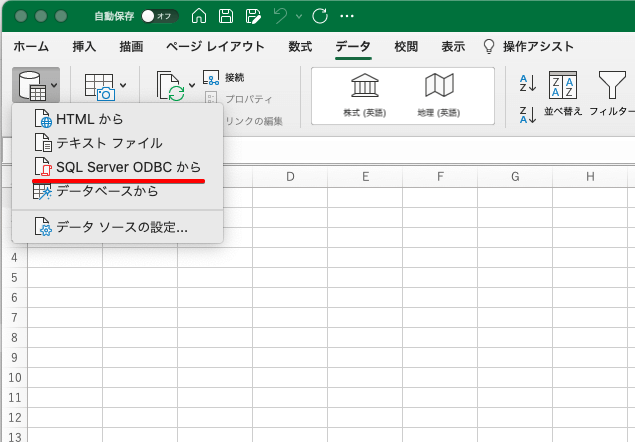Sort descending with Z to A icon
The image size is (635, 442).
(528, 115)
